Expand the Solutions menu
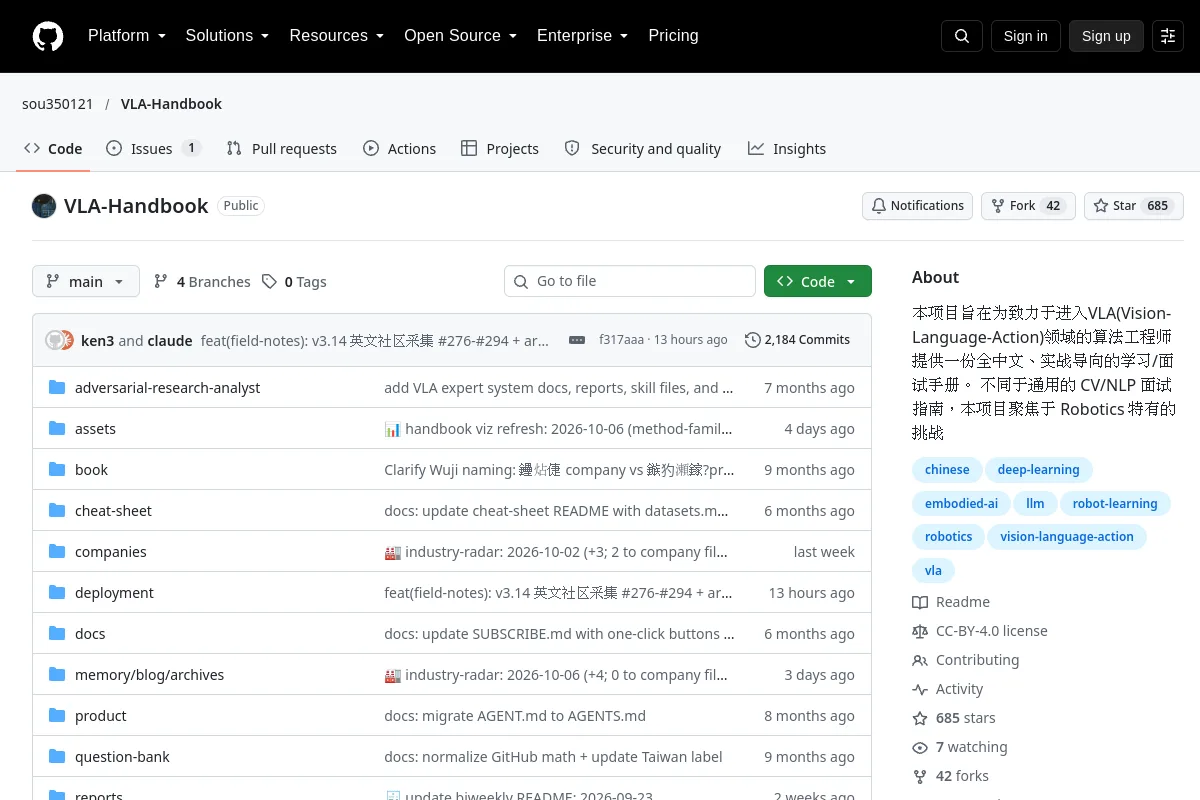 point(227,36)
